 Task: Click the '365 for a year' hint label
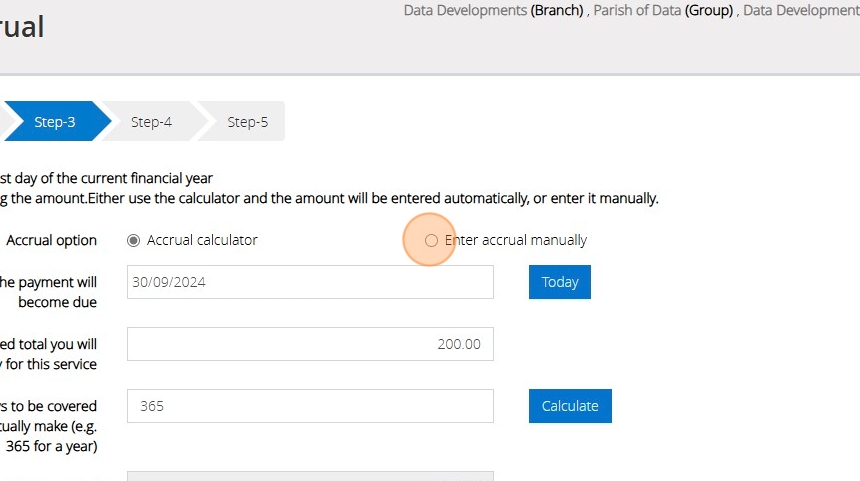pos(52,446)
